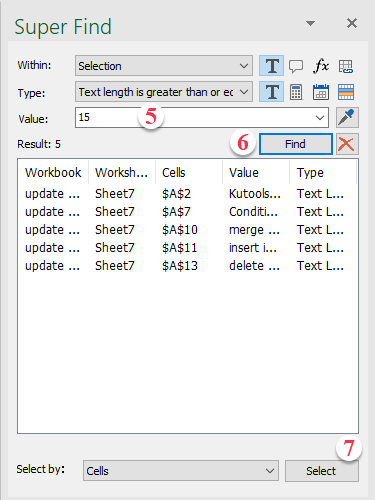The image size is (375, 500).
Task: Clear results with the red X icon
Action: 347,144
